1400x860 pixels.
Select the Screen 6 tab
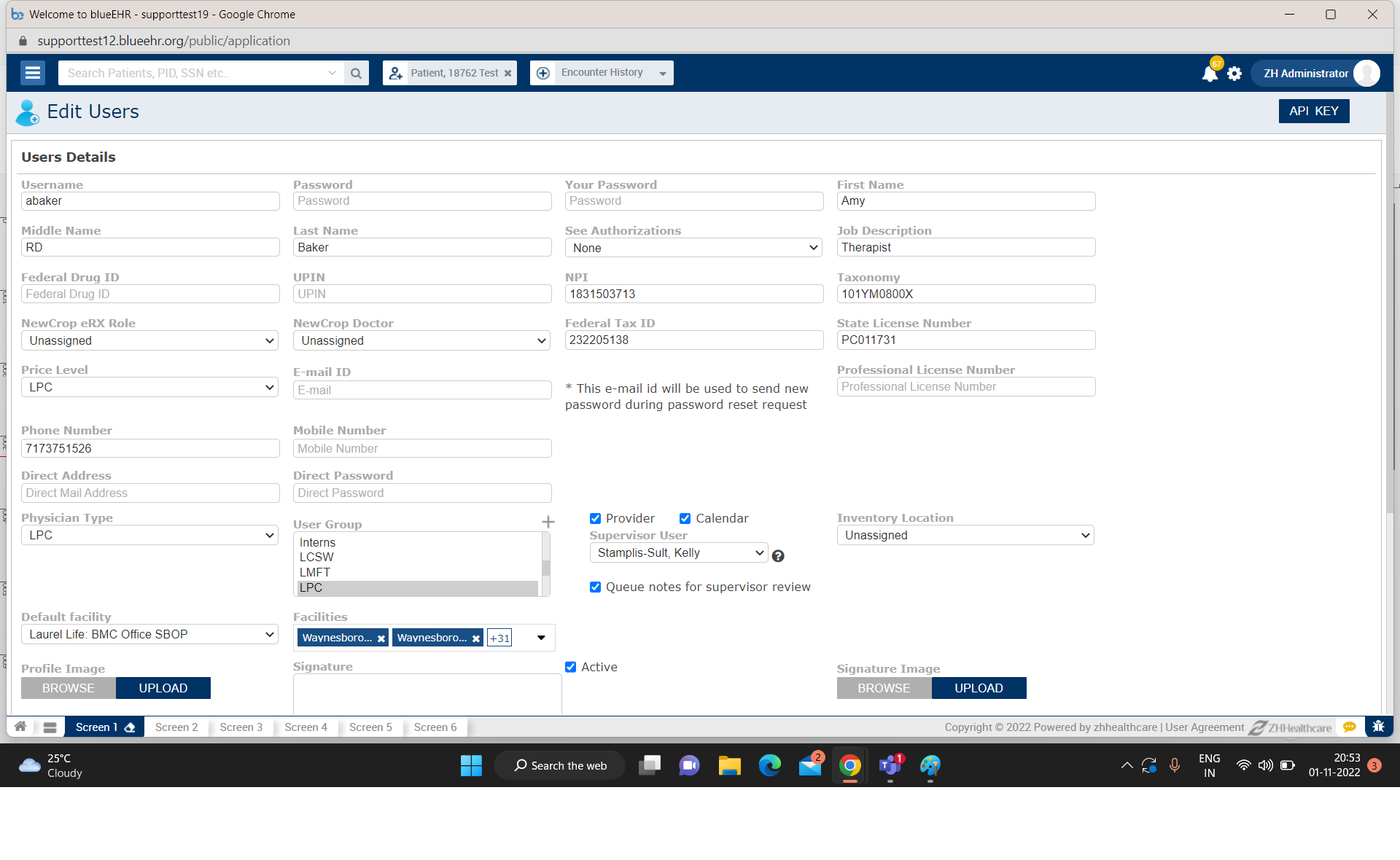click(435, 727)
